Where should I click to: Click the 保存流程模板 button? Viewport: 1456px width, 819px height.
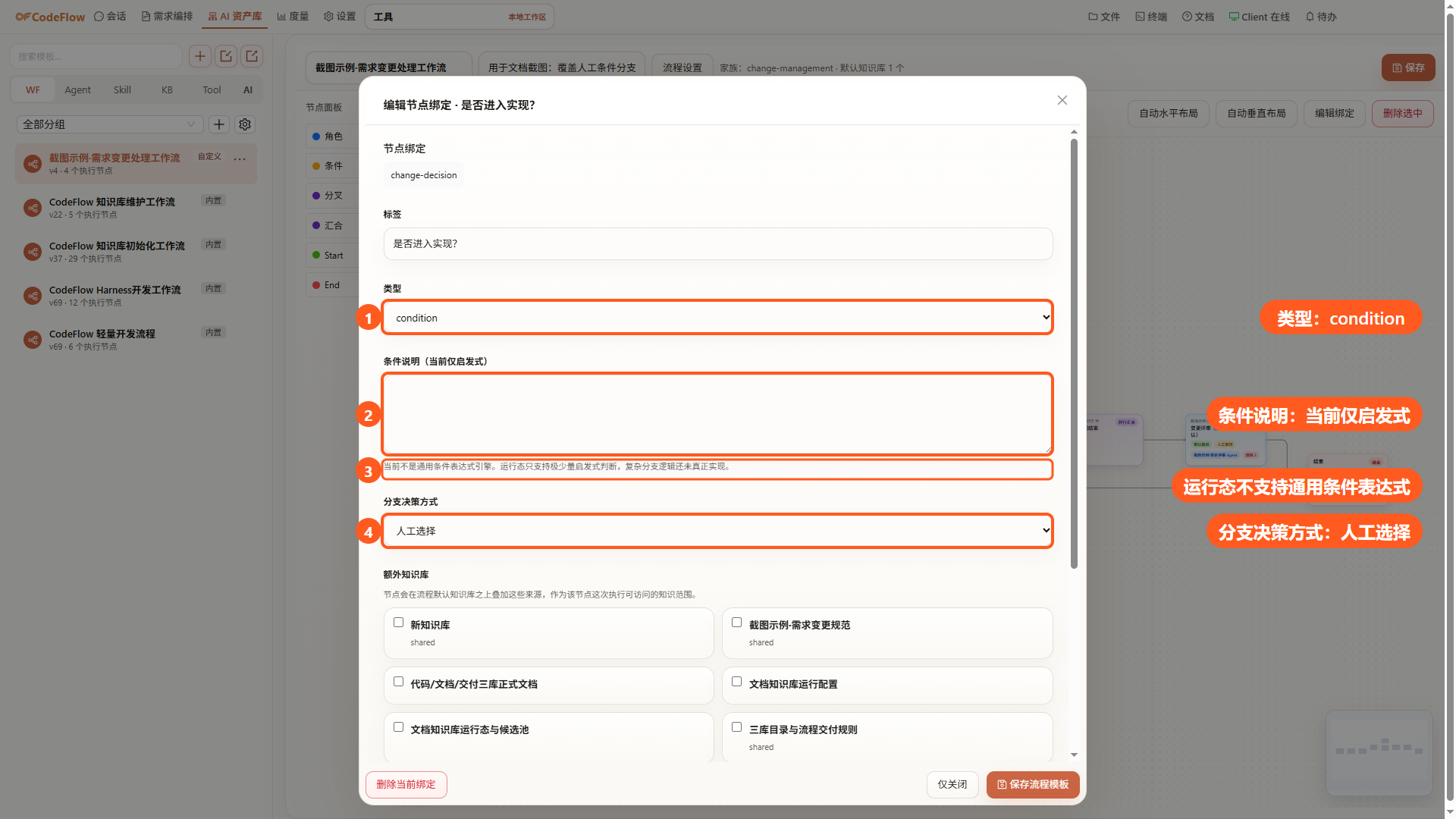(x=1033, y=785)
